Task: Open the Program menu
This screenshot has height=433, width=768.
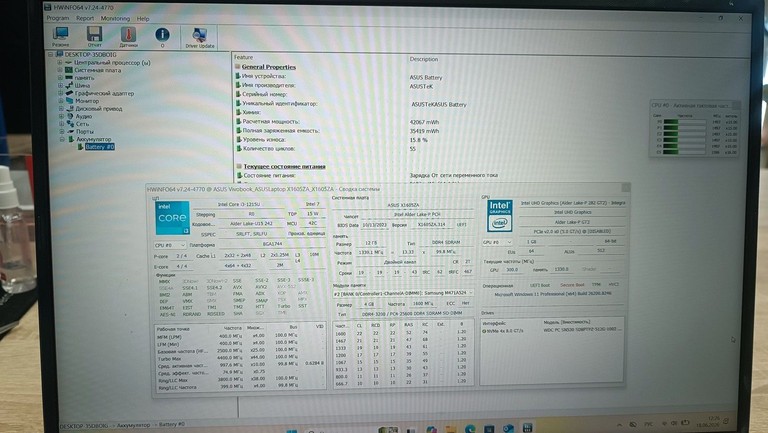Action: click(58, 18)
